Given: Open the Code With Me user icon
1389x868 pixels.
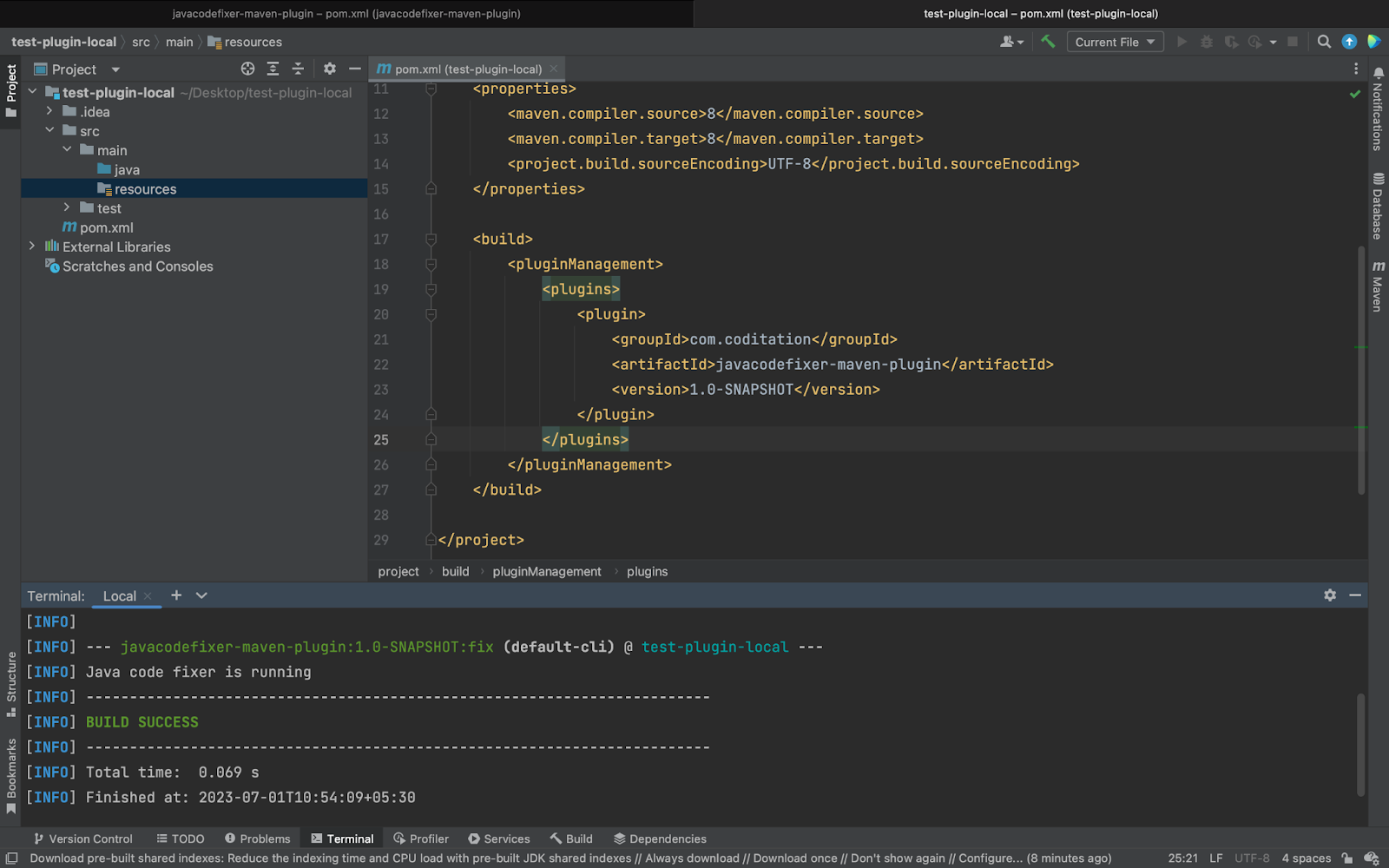Looking at the screenshot, I should click(x=1011, y=42).
